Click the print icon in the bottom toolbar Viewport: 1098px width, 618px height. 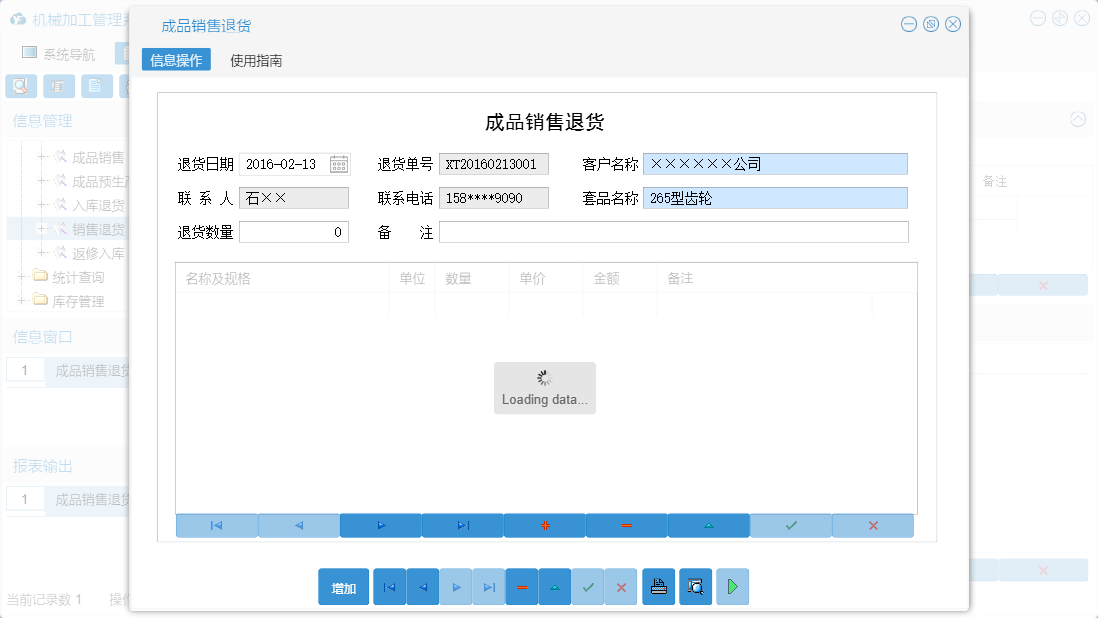[x=658, y=587]
